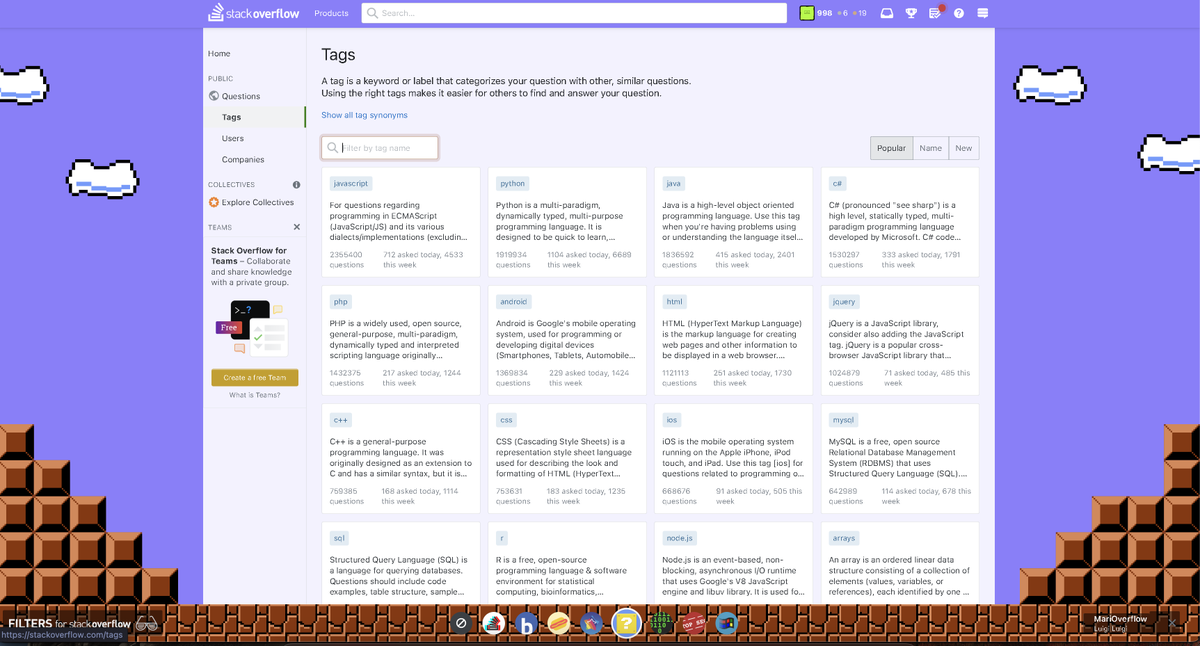Viewport: 1200px width, 646px height.
Task: Open Companies in sidebar
Action: (x=243, y=159)
